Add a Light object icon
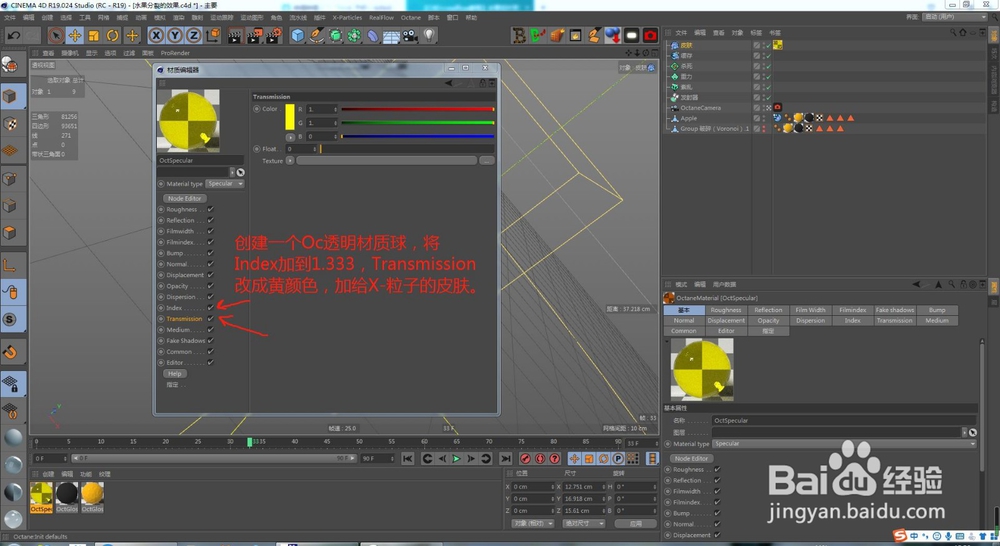This screenshot has height=546, width=1000. click(429, 36)
